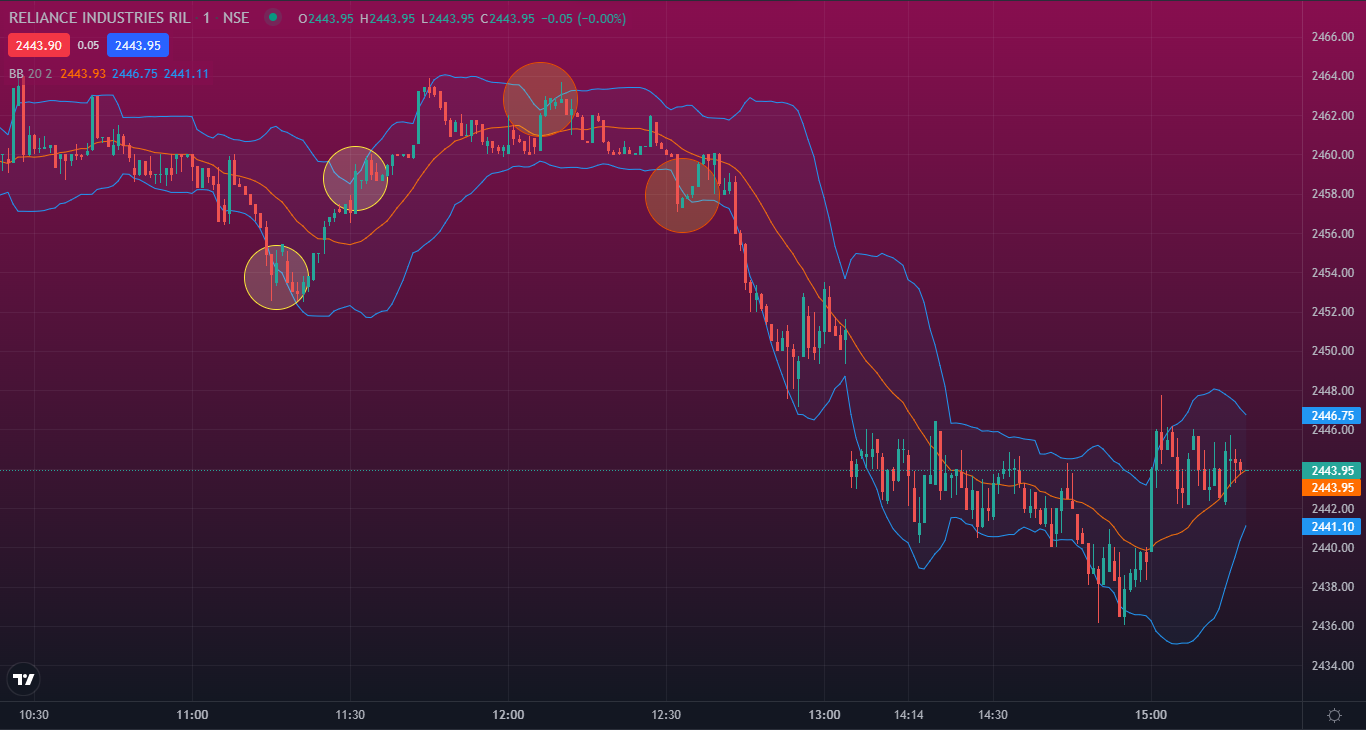Click the high value "H2443.95"
Image resolution: width=1366 pixels, height=730 pixels.
386,18
